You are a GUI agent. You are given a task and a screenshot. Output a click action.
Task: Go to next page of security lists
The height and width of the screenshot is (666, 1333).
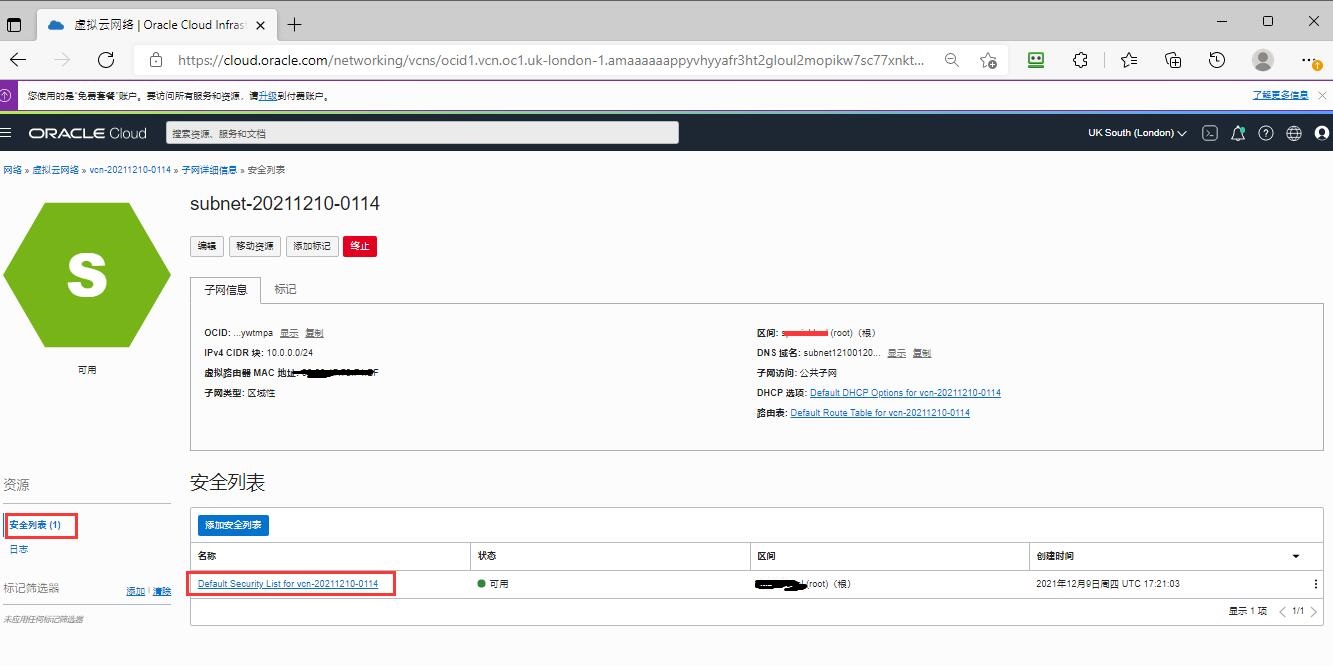point(1314,611)
